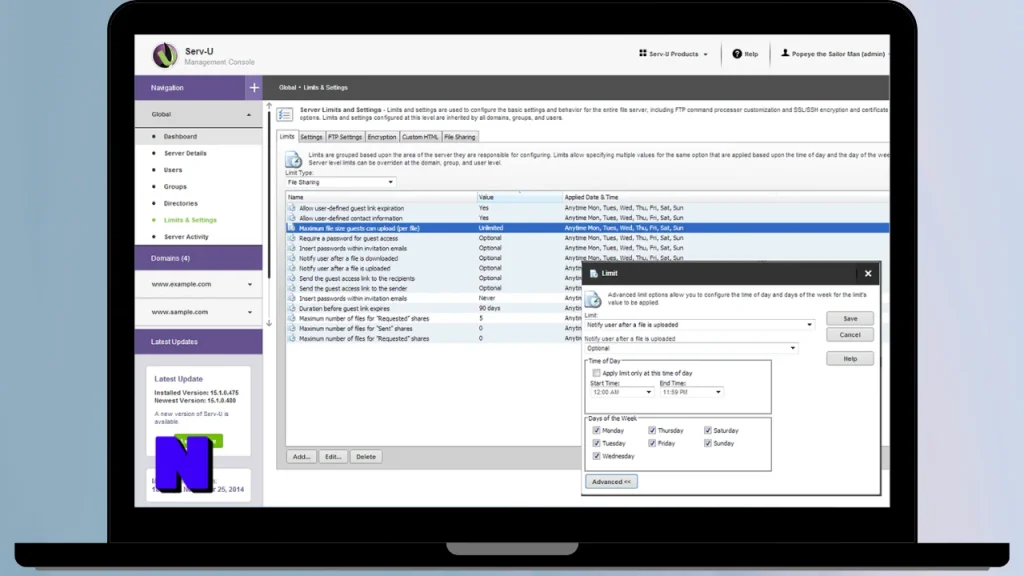Click the navigation panel scroll up arrow

pyautogui.click(x=269, y=106)
